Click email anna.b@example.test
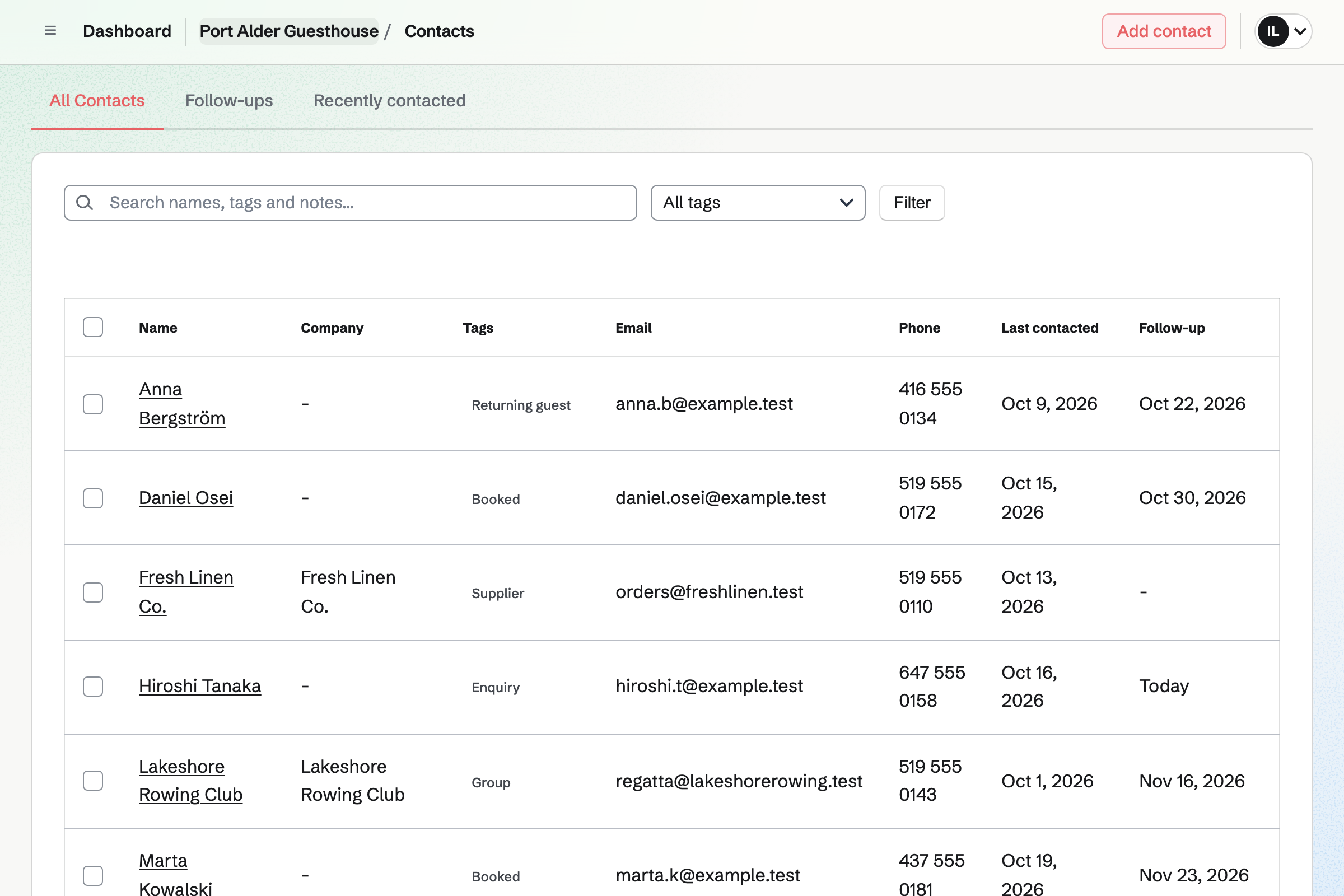This screenshot has width=1344, height=896. point(704,403)
